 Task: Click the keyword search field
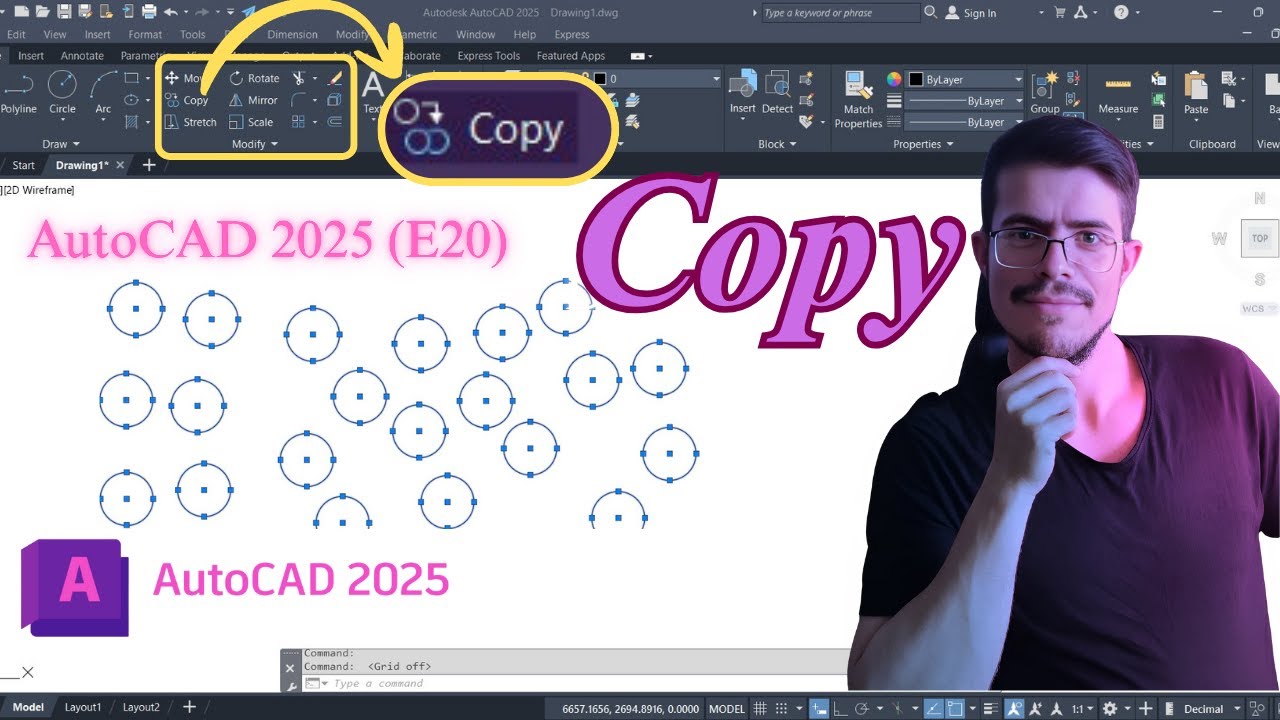coord(839,13)
